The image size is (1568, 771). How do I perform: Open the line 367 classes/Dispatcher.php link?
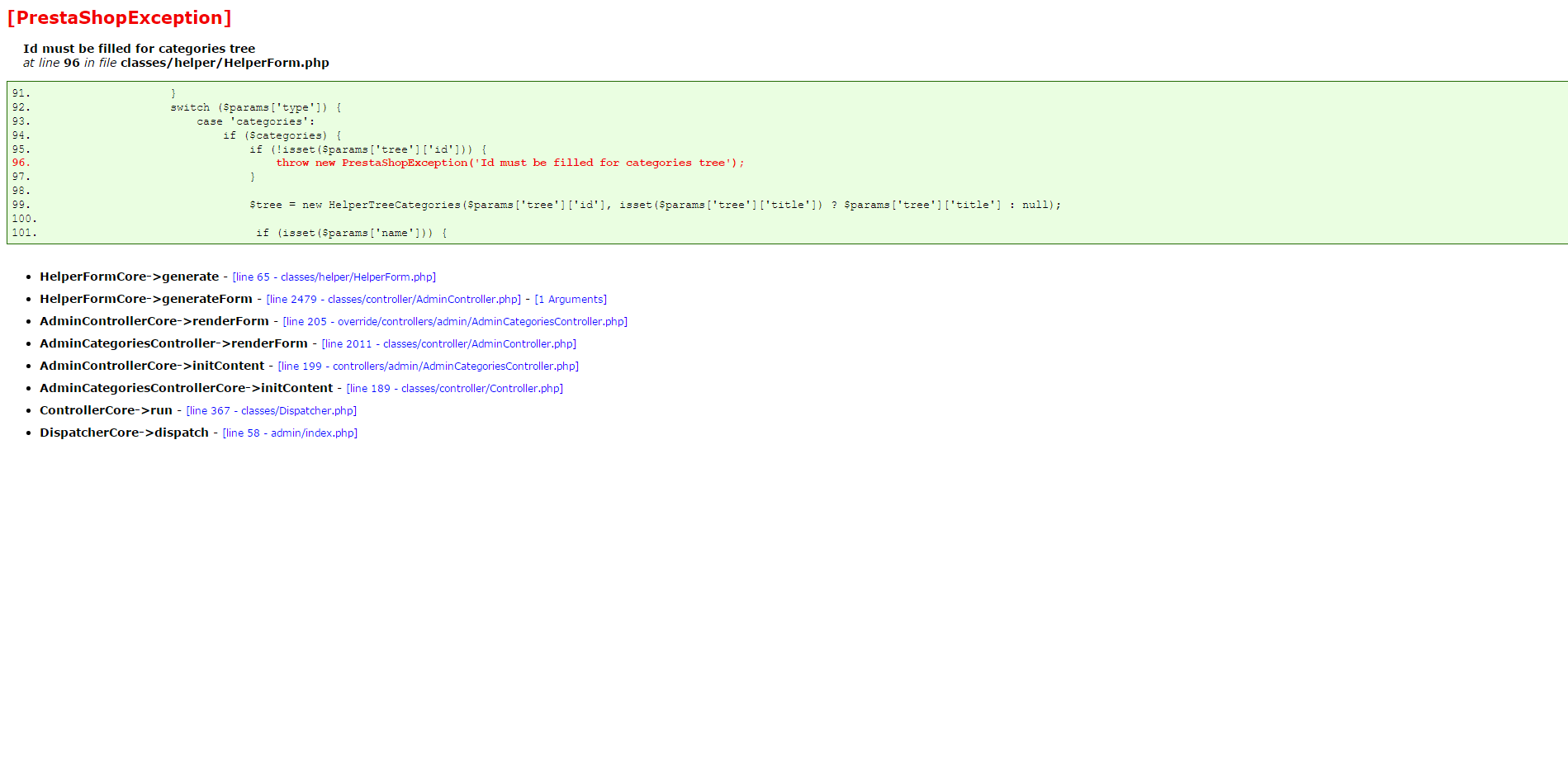pyautogui.click(x=271, y=411)
